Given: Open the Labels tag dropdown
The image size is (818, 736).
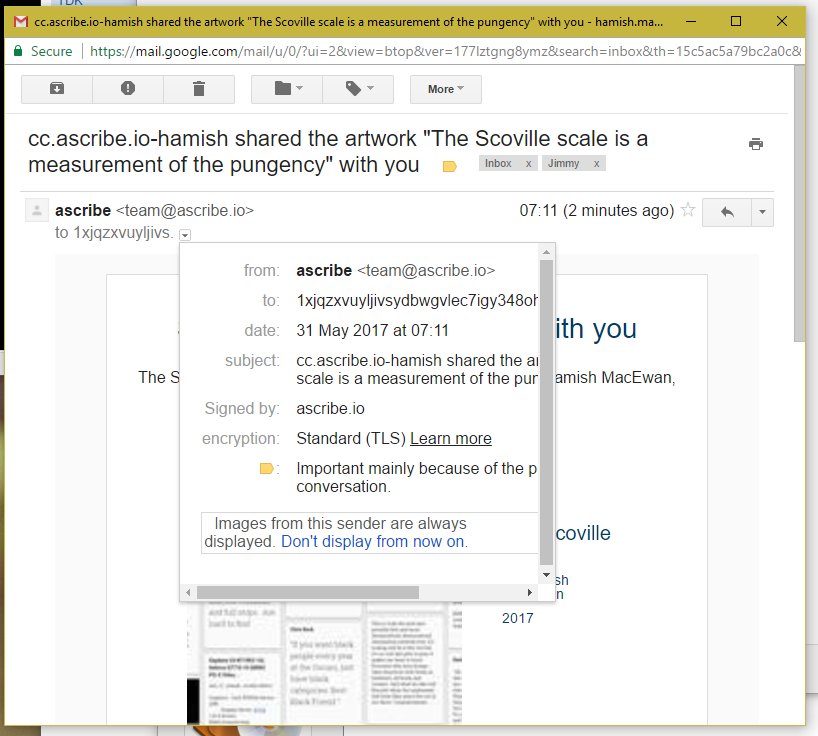Looking at the screenshot, I should point(358,89).
